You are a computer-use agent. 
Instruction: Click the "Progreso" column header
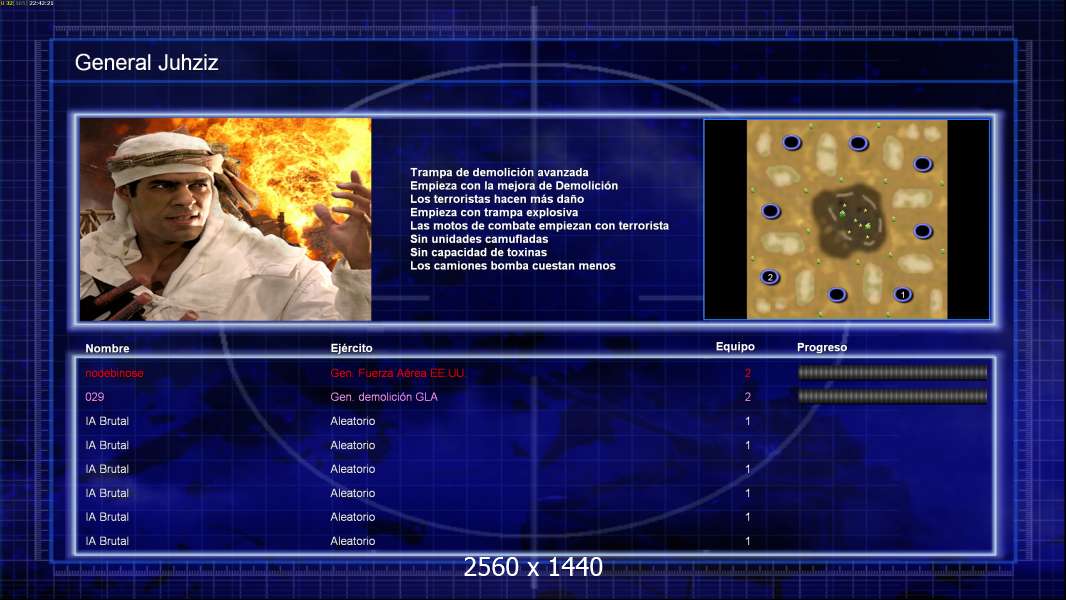tap(822, 347)
